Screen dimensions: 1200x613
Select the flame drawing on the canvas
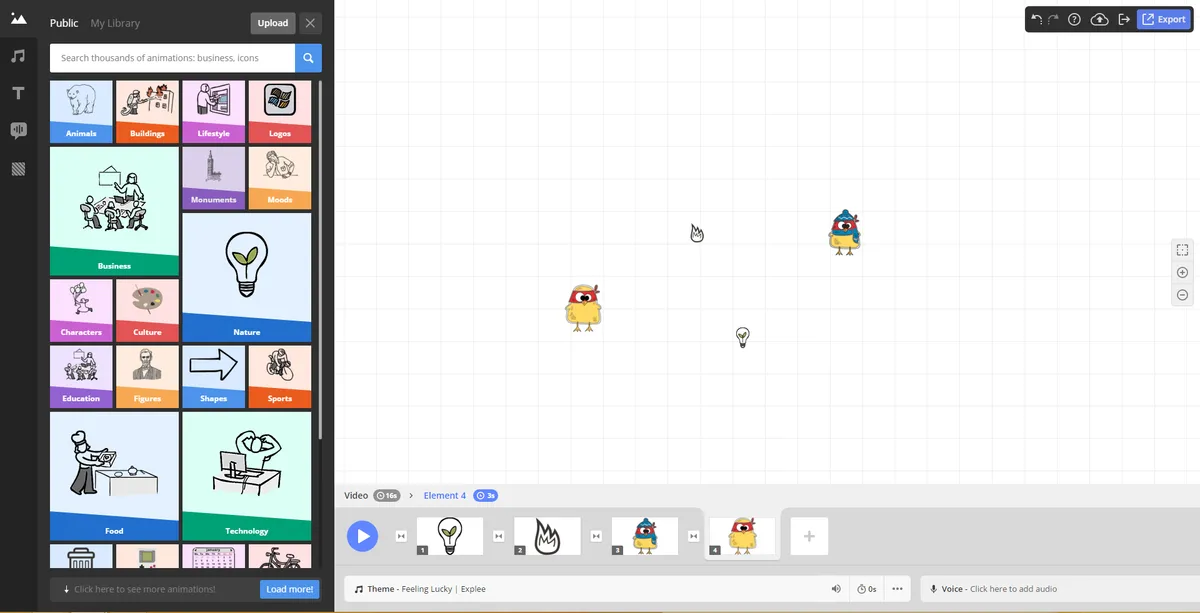coord(697,233)
